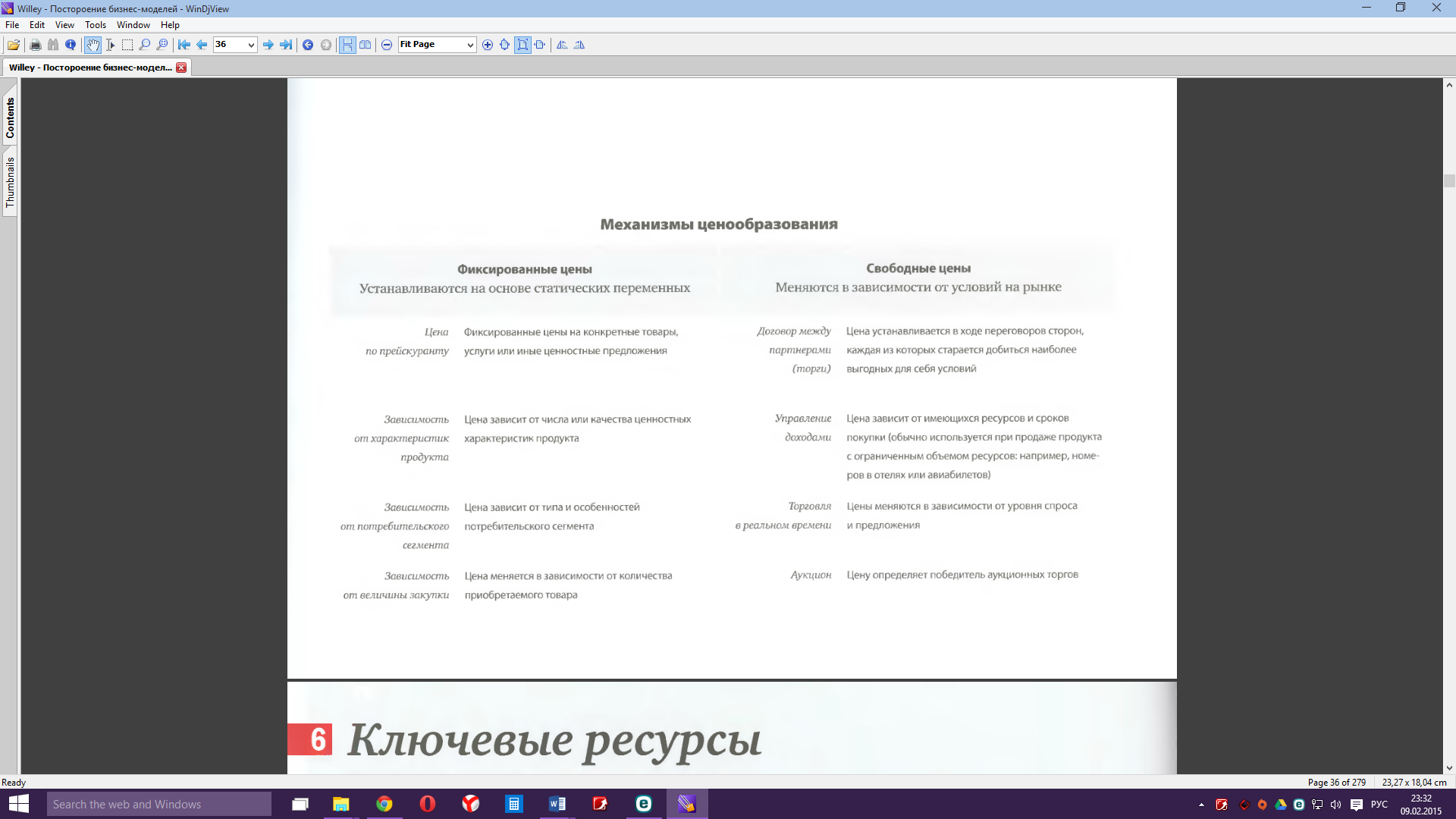Launch Opera browser from the taskbar
The width and height of the screenshot is (1456, 819).
428,804
